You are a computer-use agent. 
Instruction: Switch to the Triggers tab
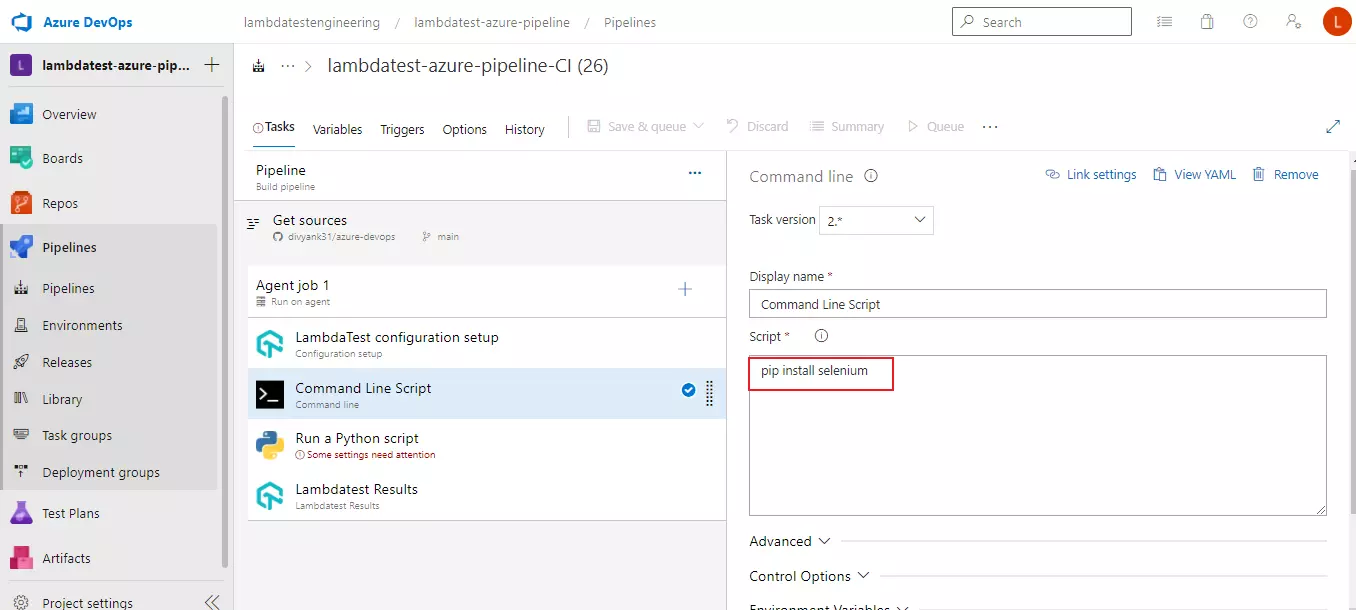(402, 129)
